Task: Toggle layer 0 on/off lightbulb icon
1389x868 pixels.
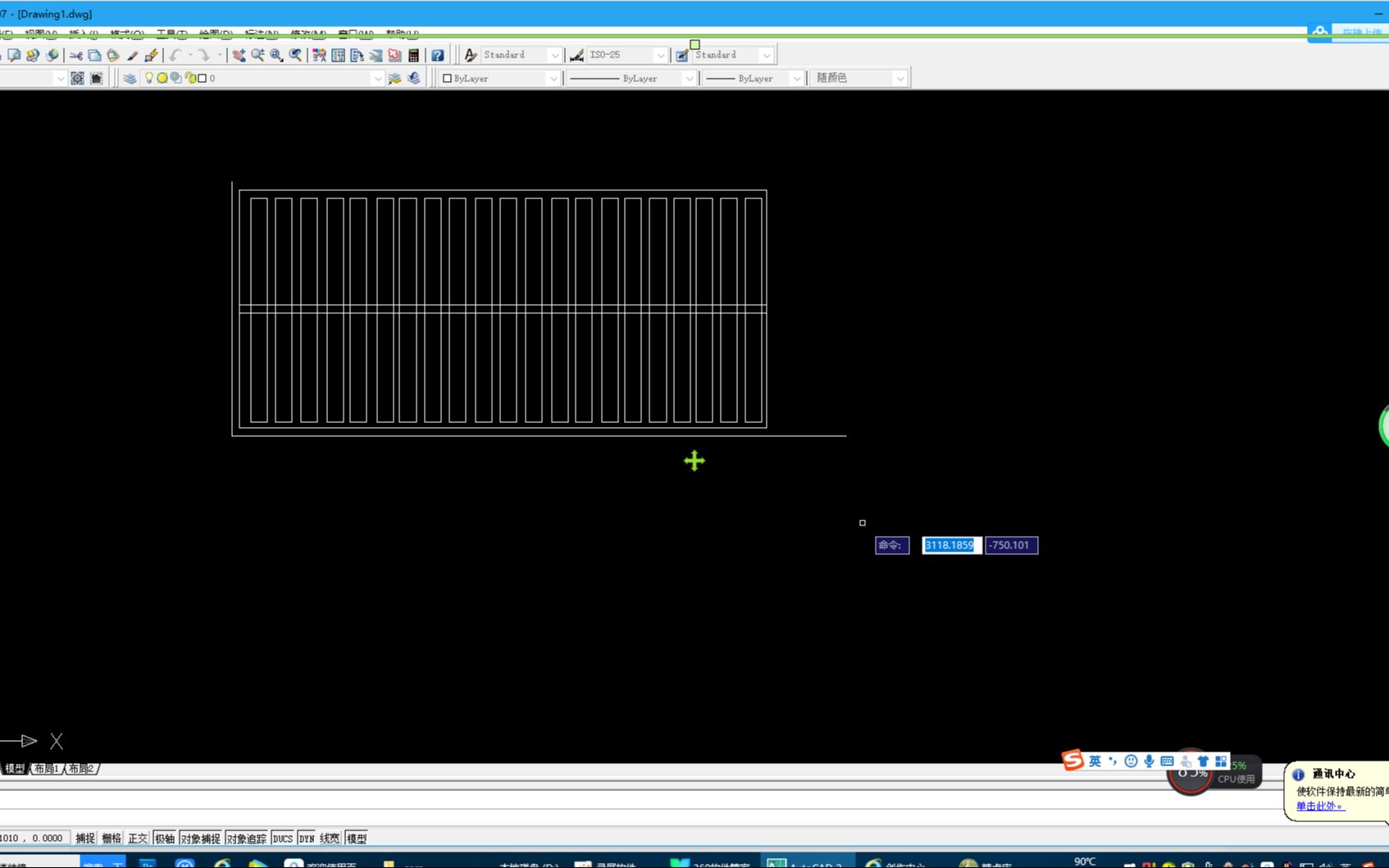Action: [x=148, y=78]
